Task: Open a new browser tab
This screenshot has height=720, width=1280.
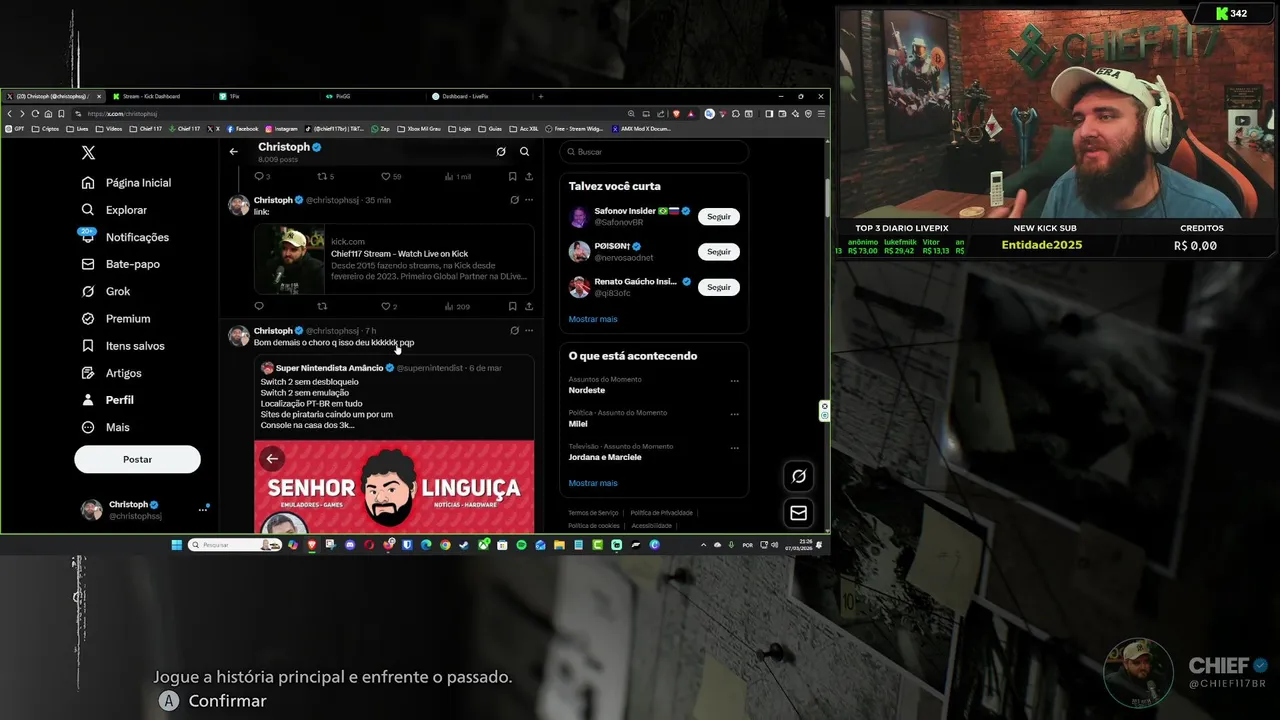Action: pos(541,96)
